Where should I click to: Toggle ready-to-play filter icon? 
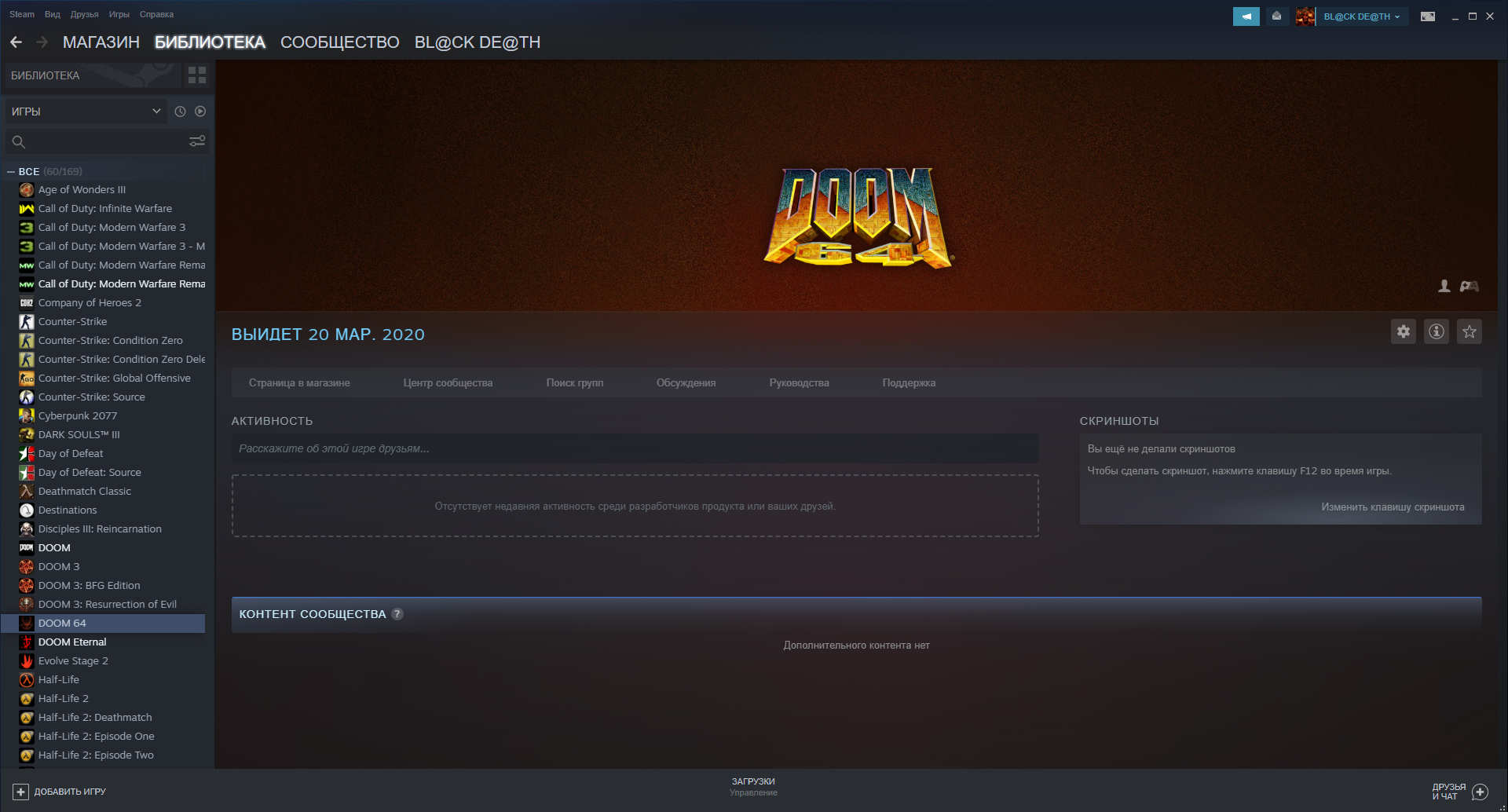(x=200, y=112)
